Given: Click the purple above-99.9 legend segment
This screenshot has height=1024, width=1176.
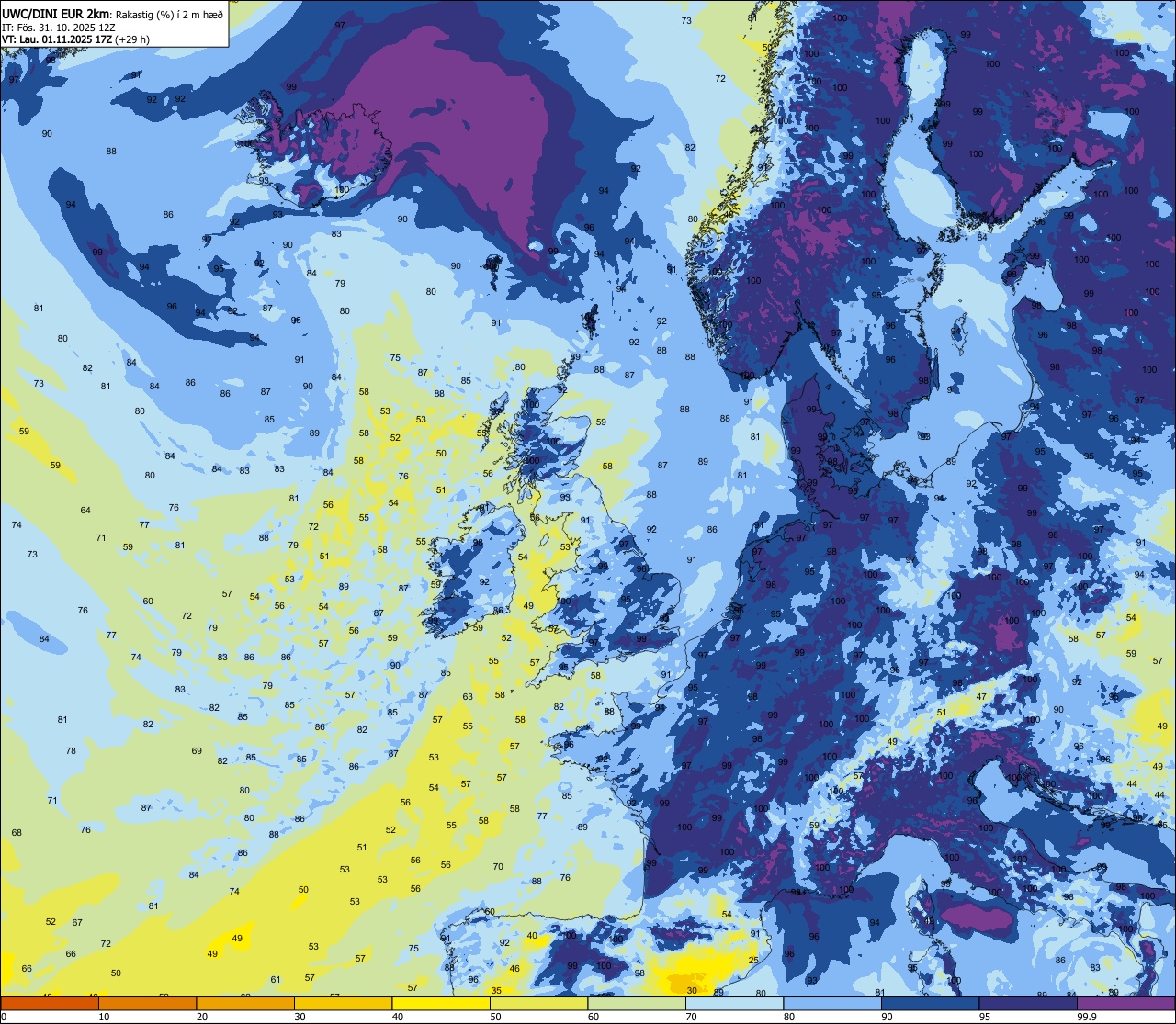Looking at the screenshot, I should point(1125,1004).
